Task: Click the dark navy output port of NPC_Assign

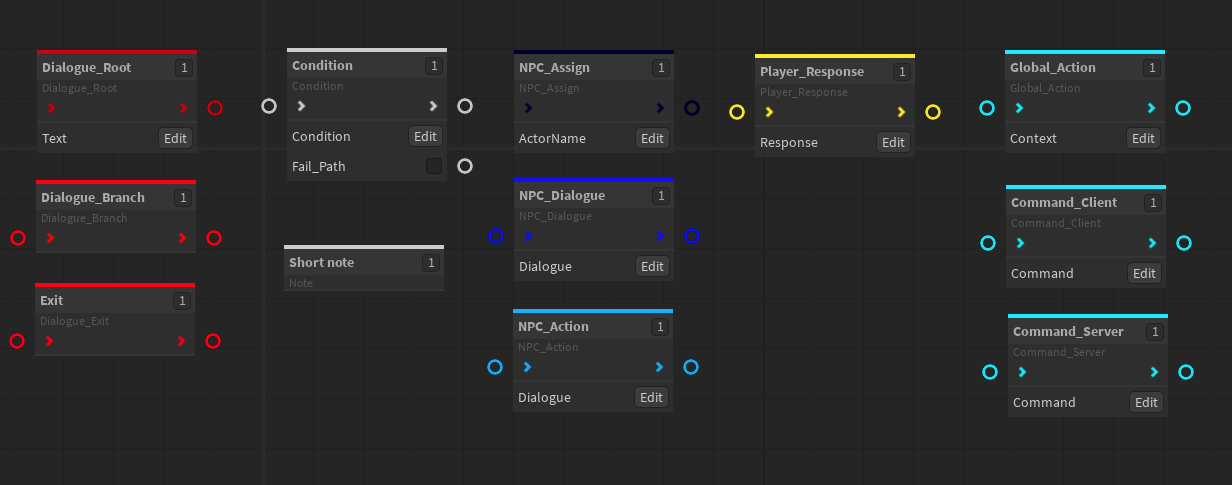Action: click(x=692, y=108)
